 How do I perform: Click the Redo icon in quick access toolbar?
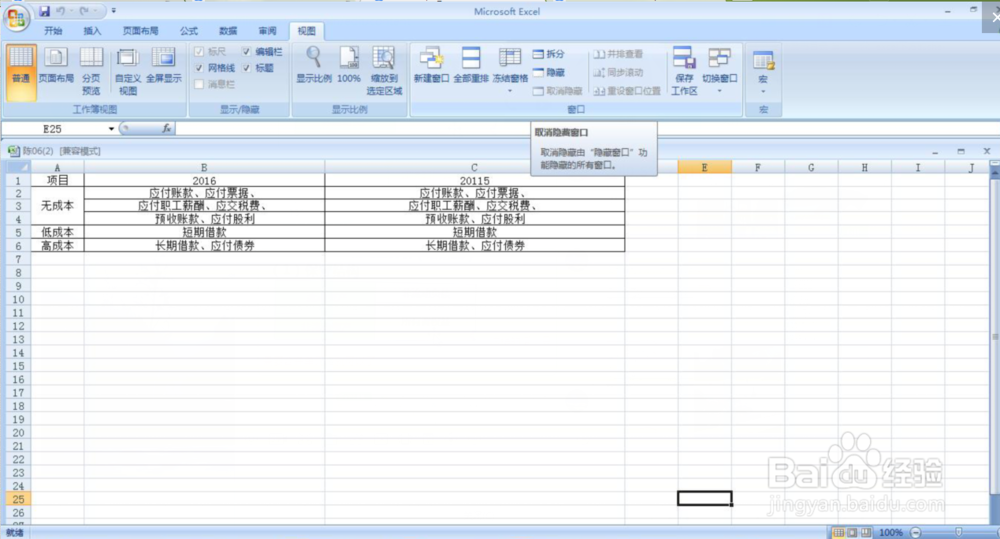tap(84, 11)
